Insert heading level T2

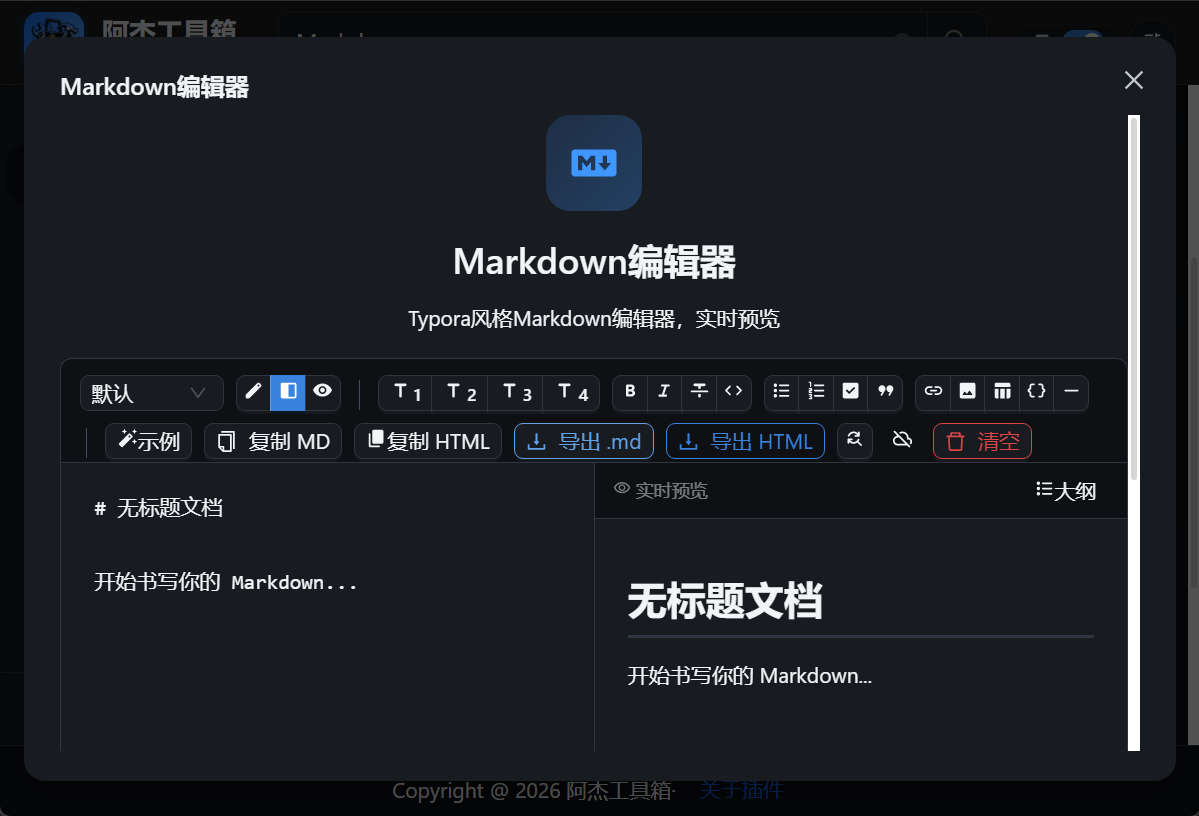coord(460,393)
